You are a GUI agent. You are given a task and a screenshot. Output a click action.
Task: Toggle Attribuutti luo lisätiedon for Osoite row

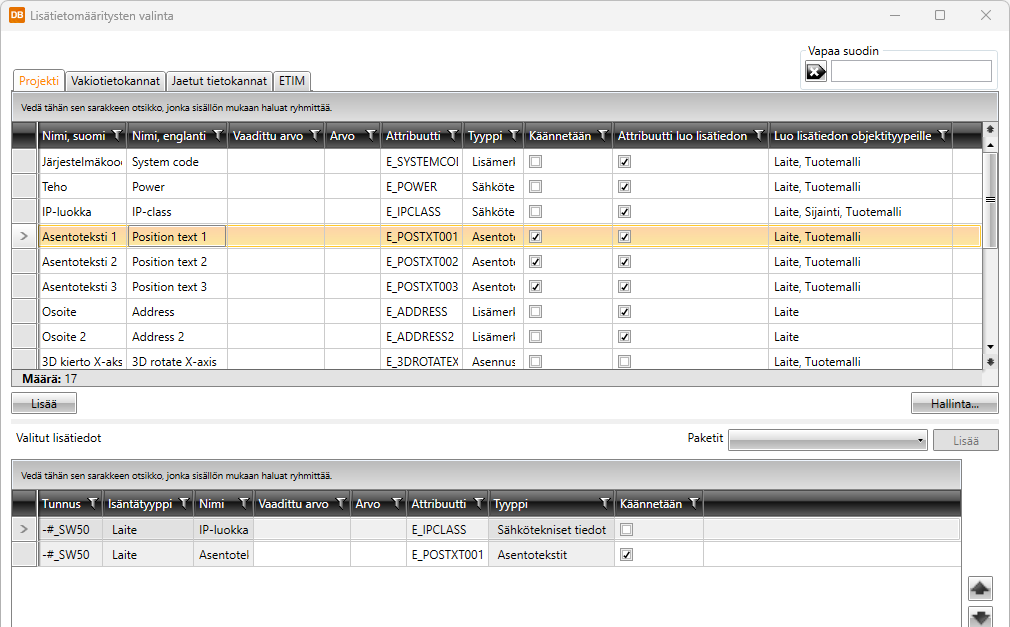tap(625, 312)
